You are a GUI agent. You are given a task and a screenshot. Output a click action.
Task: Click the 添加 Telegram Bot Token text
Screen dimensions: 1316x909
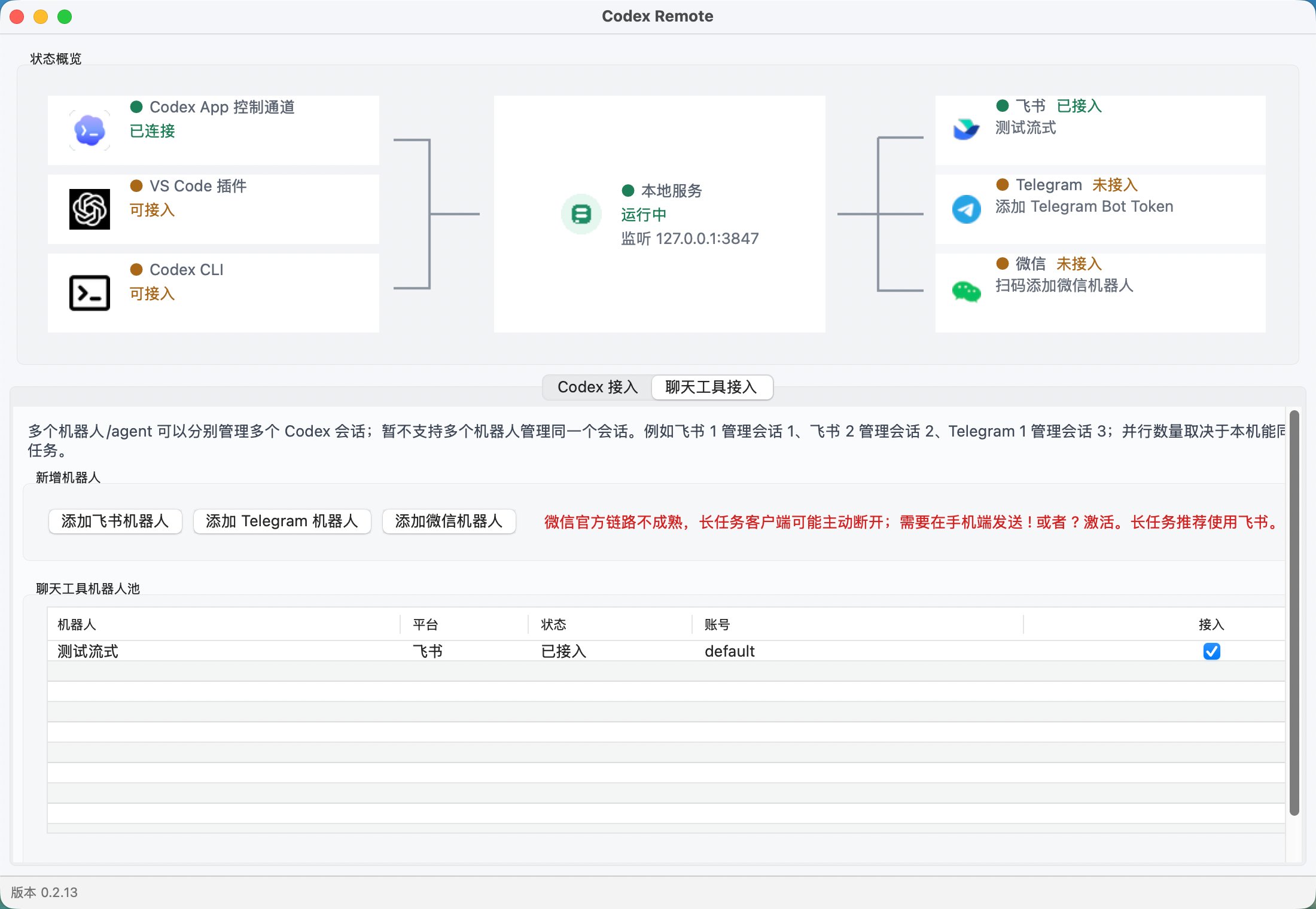click(1085, 206)
